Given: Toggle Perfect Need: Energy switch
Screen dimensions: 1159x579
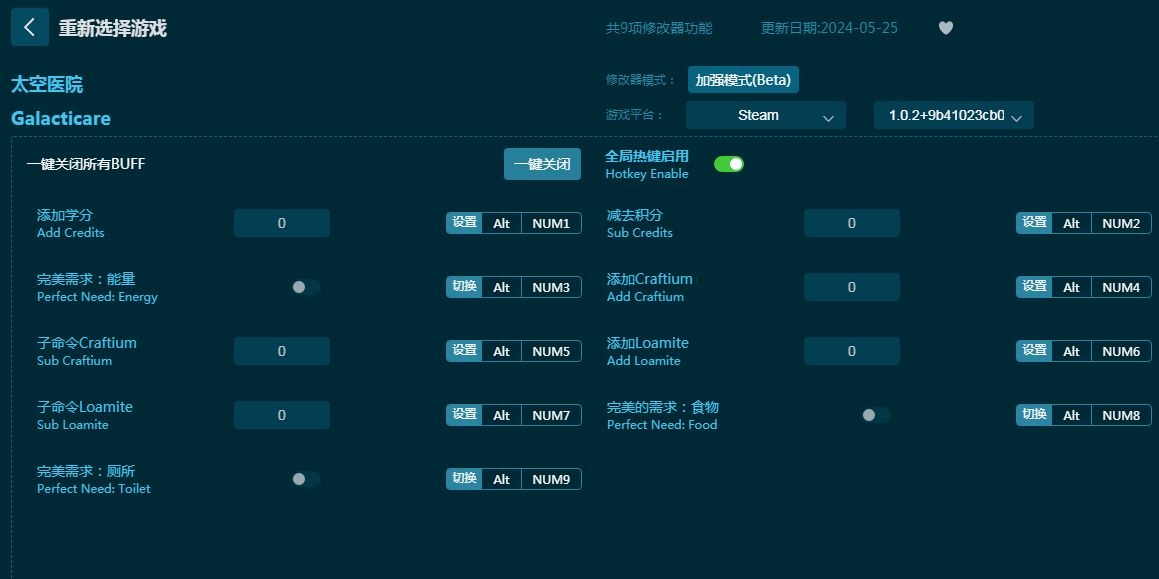Looking at the screenshot, I should [305, 287].
